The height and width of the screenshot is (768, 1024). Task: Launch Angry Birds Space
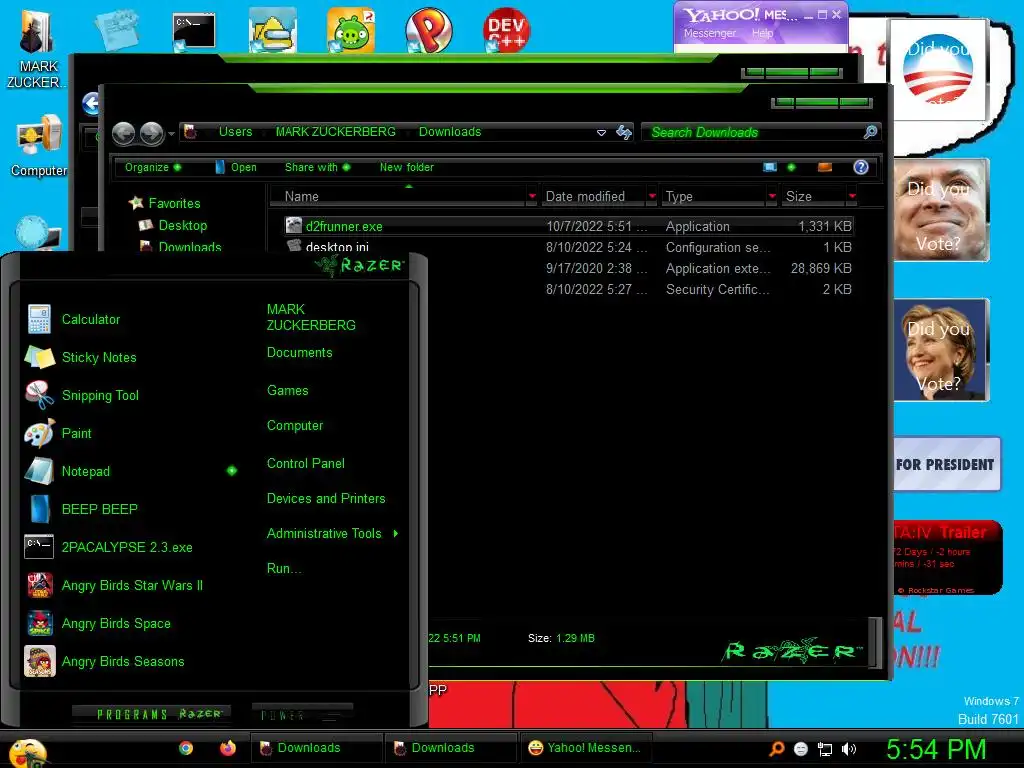pyautogui.click(x=116, y=623)
